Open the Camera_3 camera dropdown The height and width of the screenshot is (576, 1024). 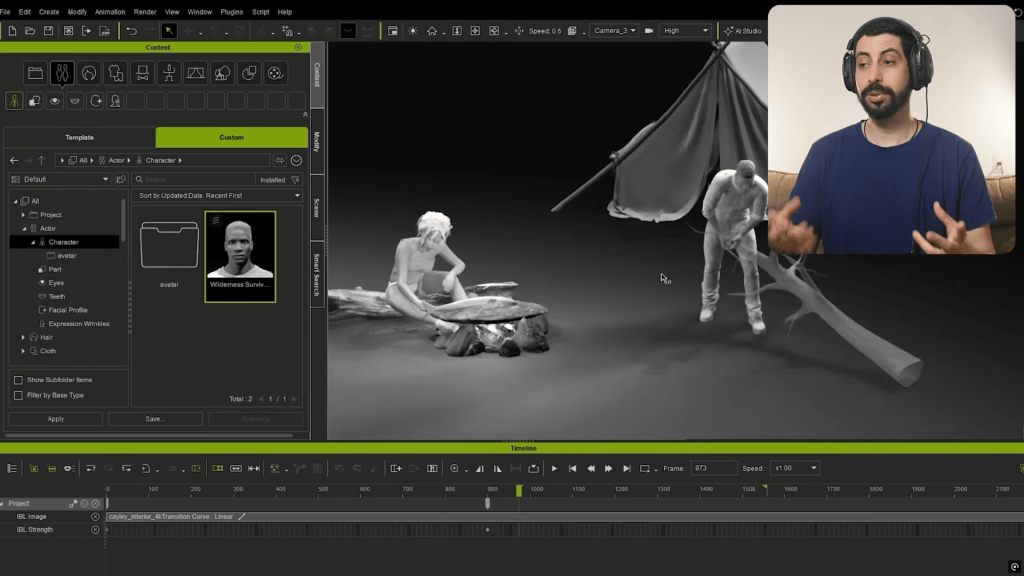613,31
